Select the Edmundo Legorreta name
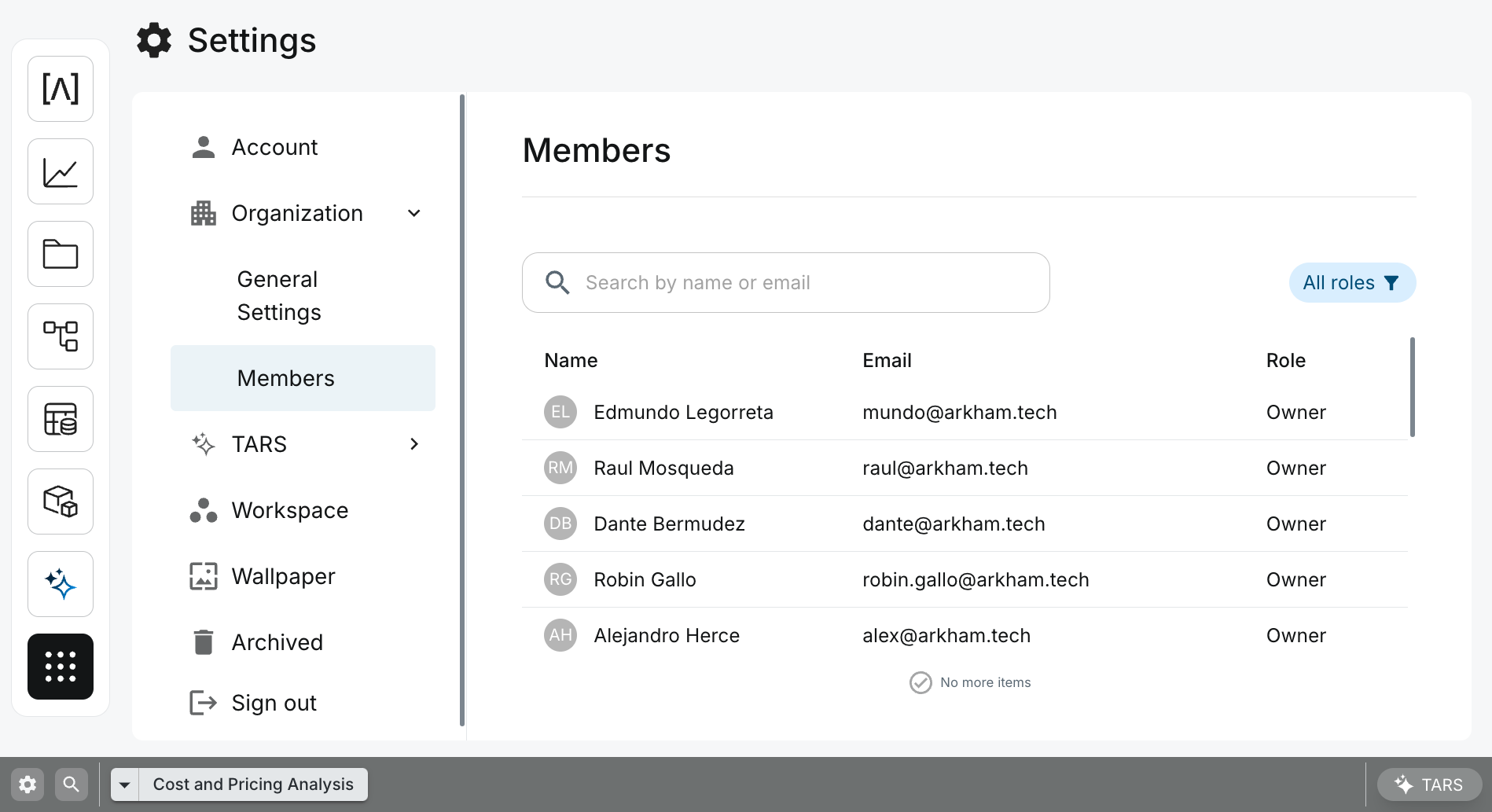Image resolution: width=1492 pixels, height=812 pixels. pyautogui.click(x=684, y=412)
